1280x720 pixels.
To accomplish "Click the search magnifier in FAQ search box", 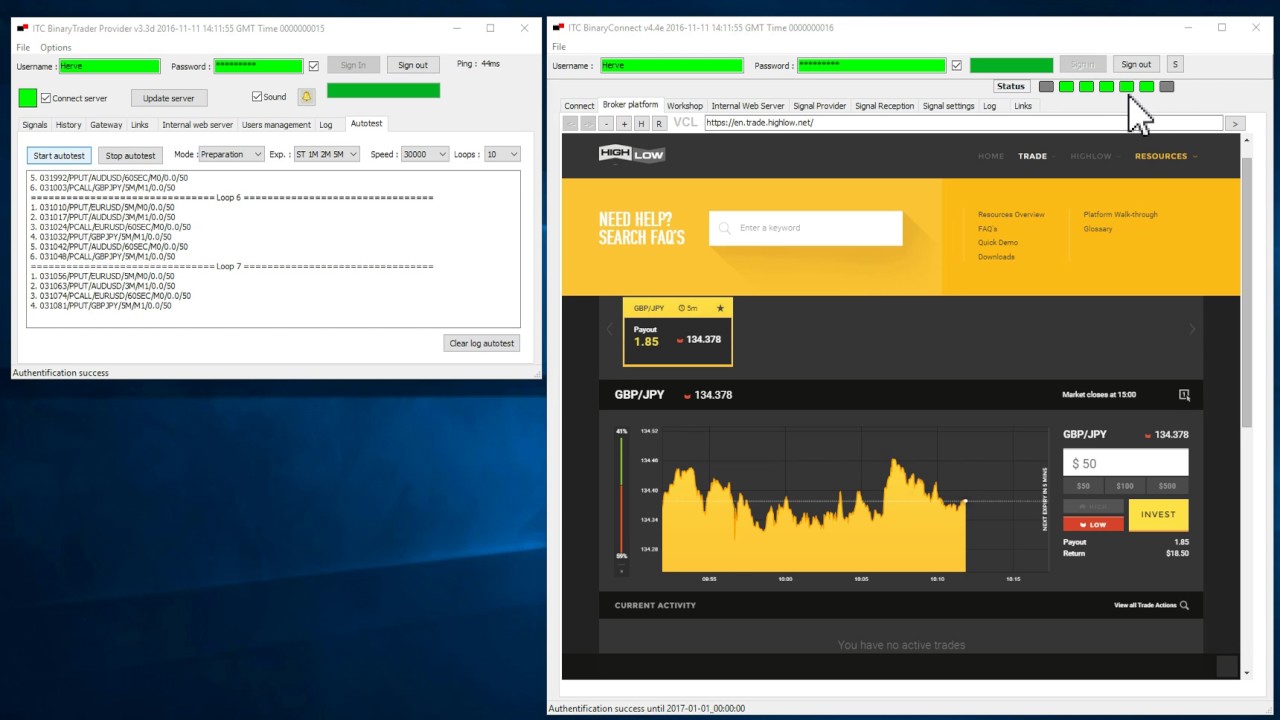I will tap(725, 228).
